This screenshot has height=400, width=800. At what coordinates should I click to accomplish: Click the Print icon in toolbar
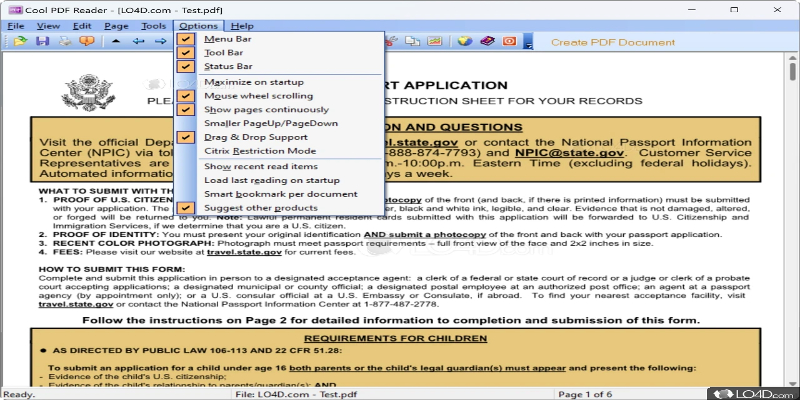coord(64,42)
